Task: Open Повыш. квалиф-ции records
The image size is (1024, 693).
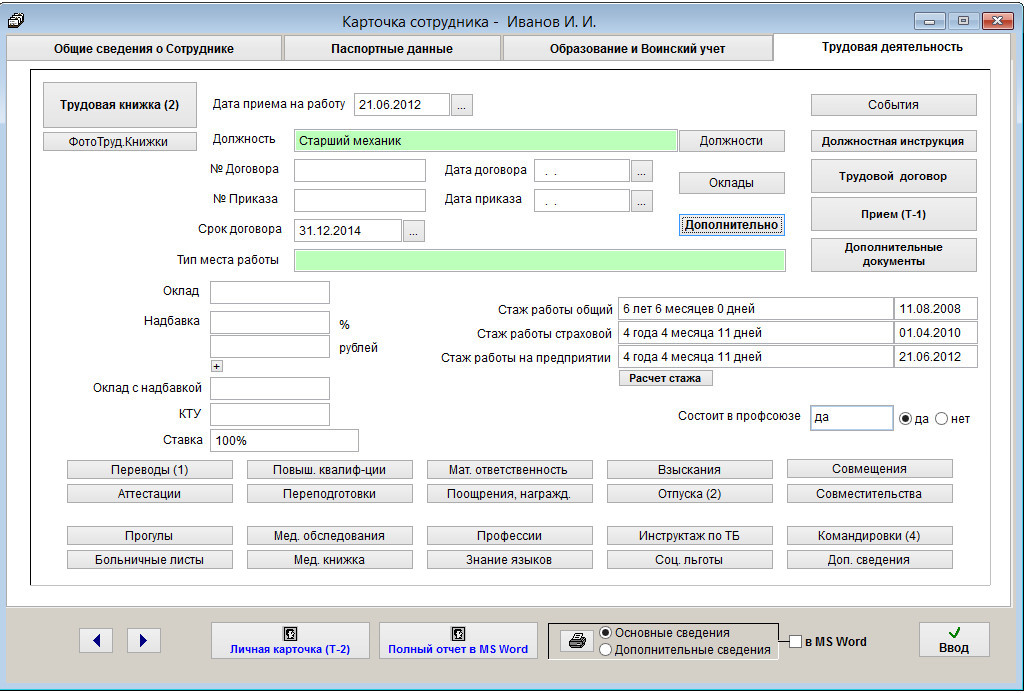Action: pyautogui.click(x=330, y=470)
